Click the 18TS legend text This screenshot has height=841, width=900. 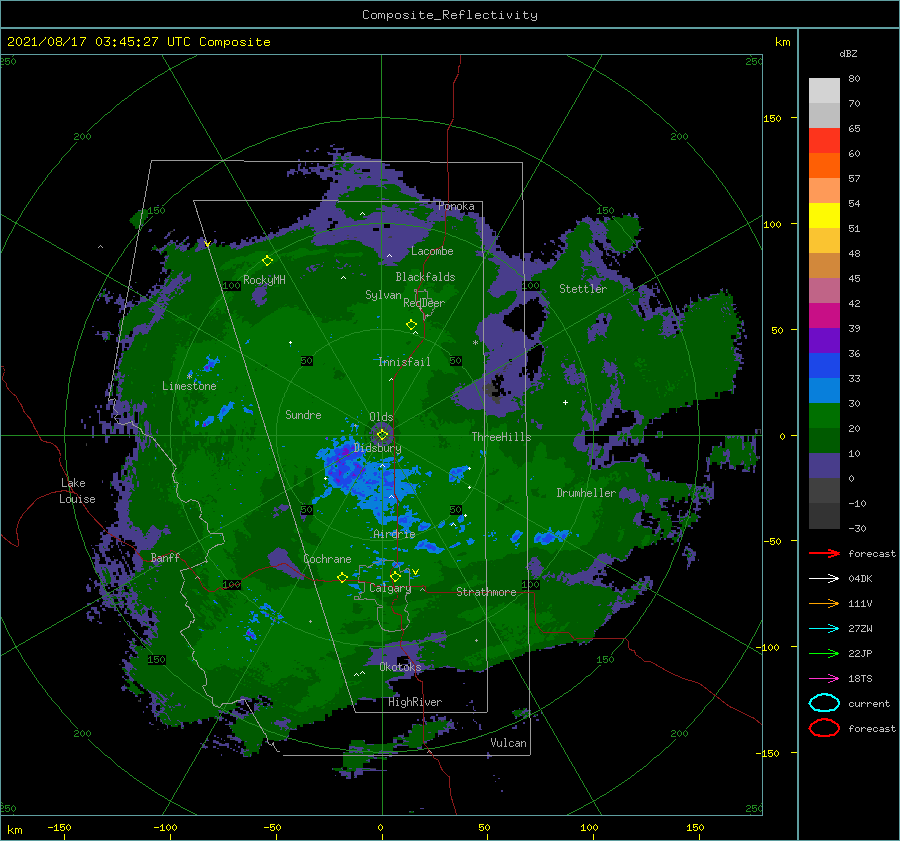coord(860,679)
